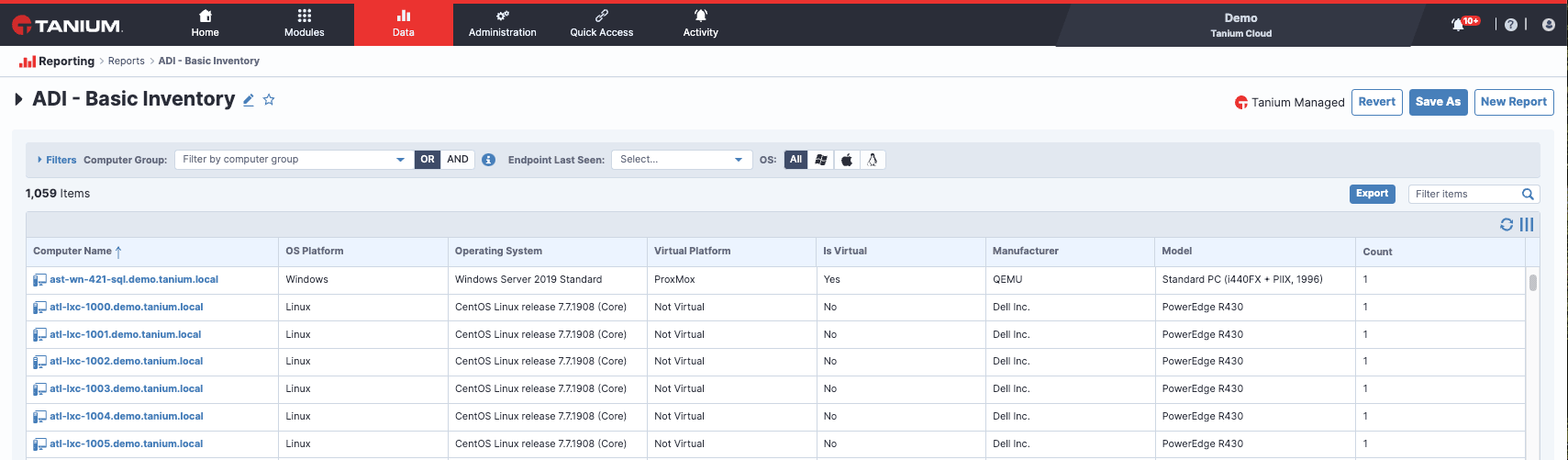Open the user account icon
The width and height of the screenshot is (1568, 460).
(x=1549, y=25)
